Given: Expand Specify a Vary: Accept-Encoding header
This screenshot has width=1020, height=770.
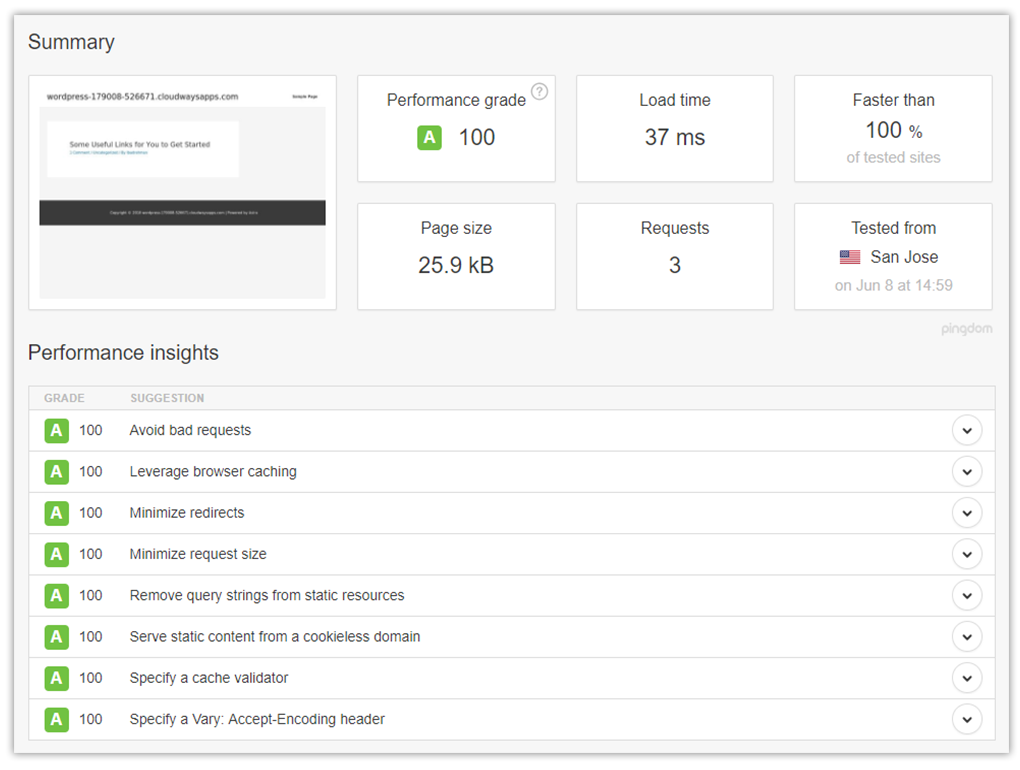Looking at the screenshot, I should (x=967, y=719).
